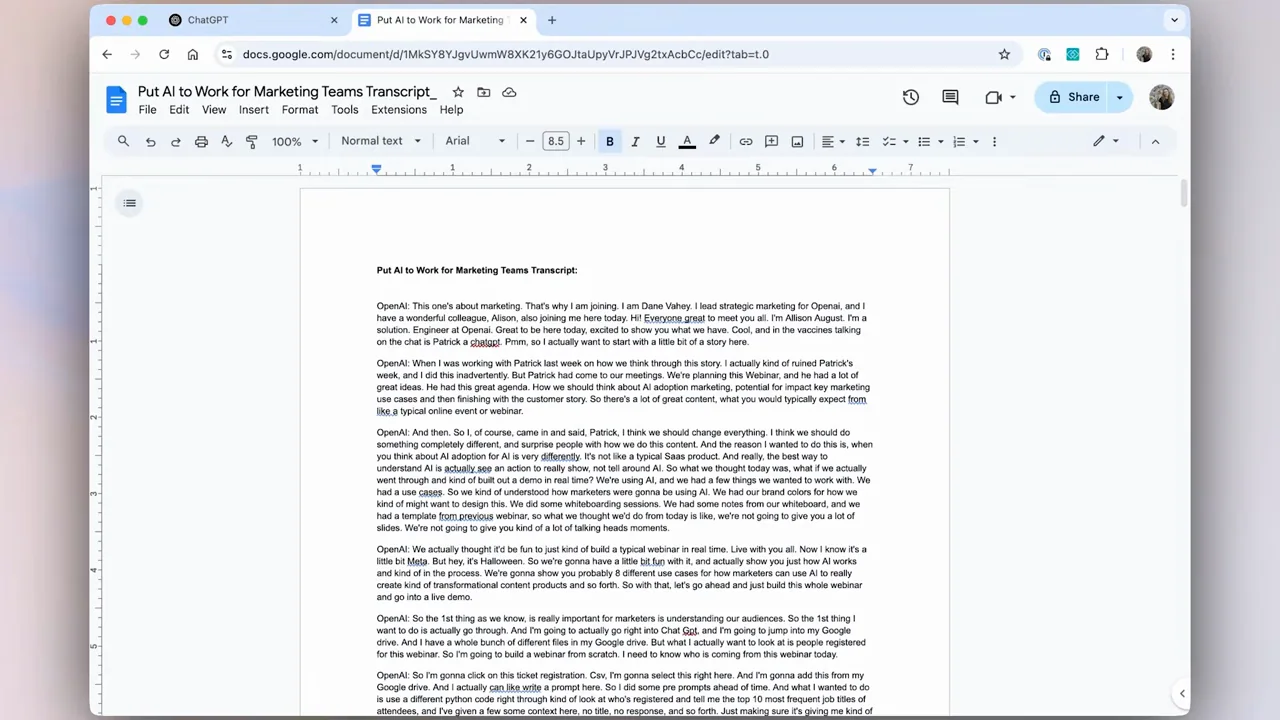Image resolution: width=1280 pixels, height=720 pixels.
Task: Open version history
Action: click(910, 97)
